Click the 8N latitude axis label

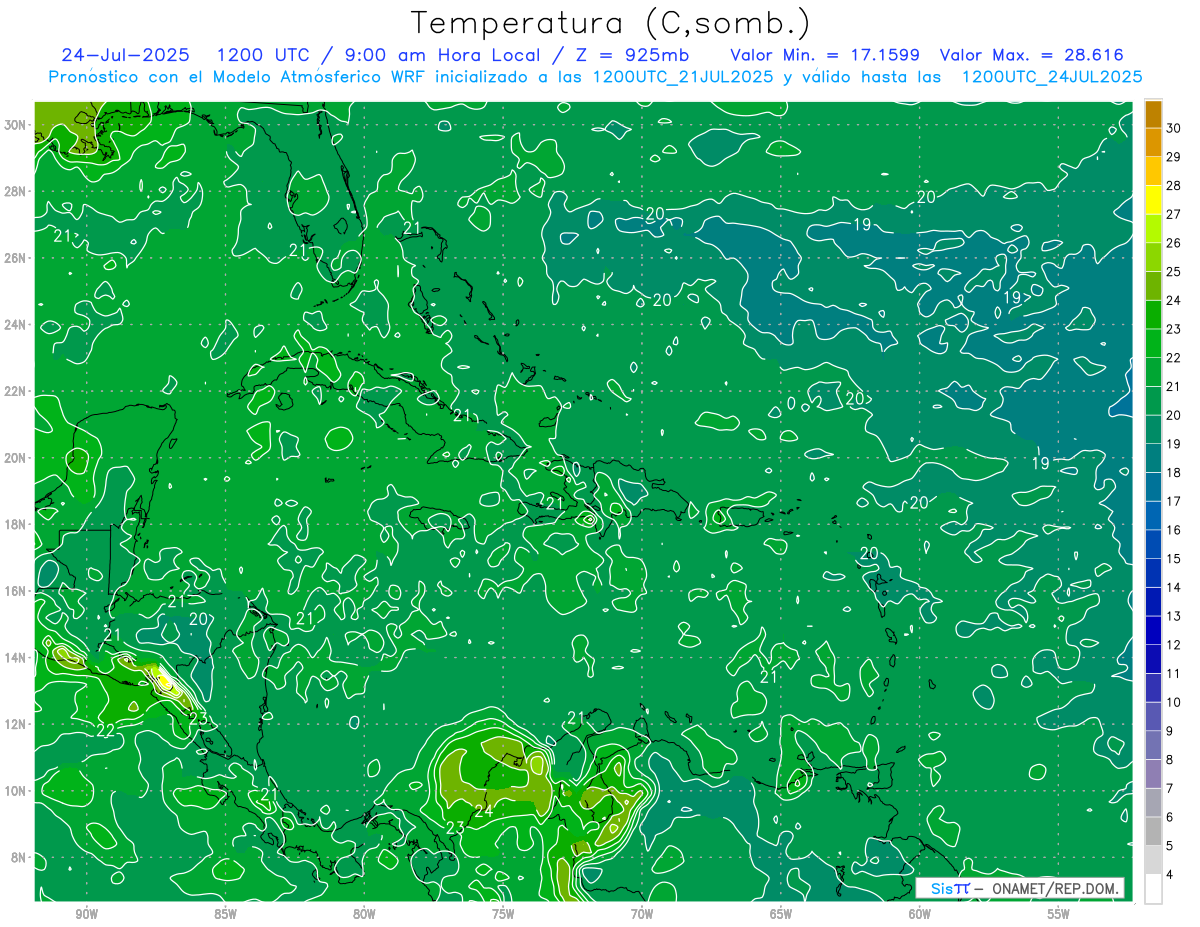pos(20,857)
